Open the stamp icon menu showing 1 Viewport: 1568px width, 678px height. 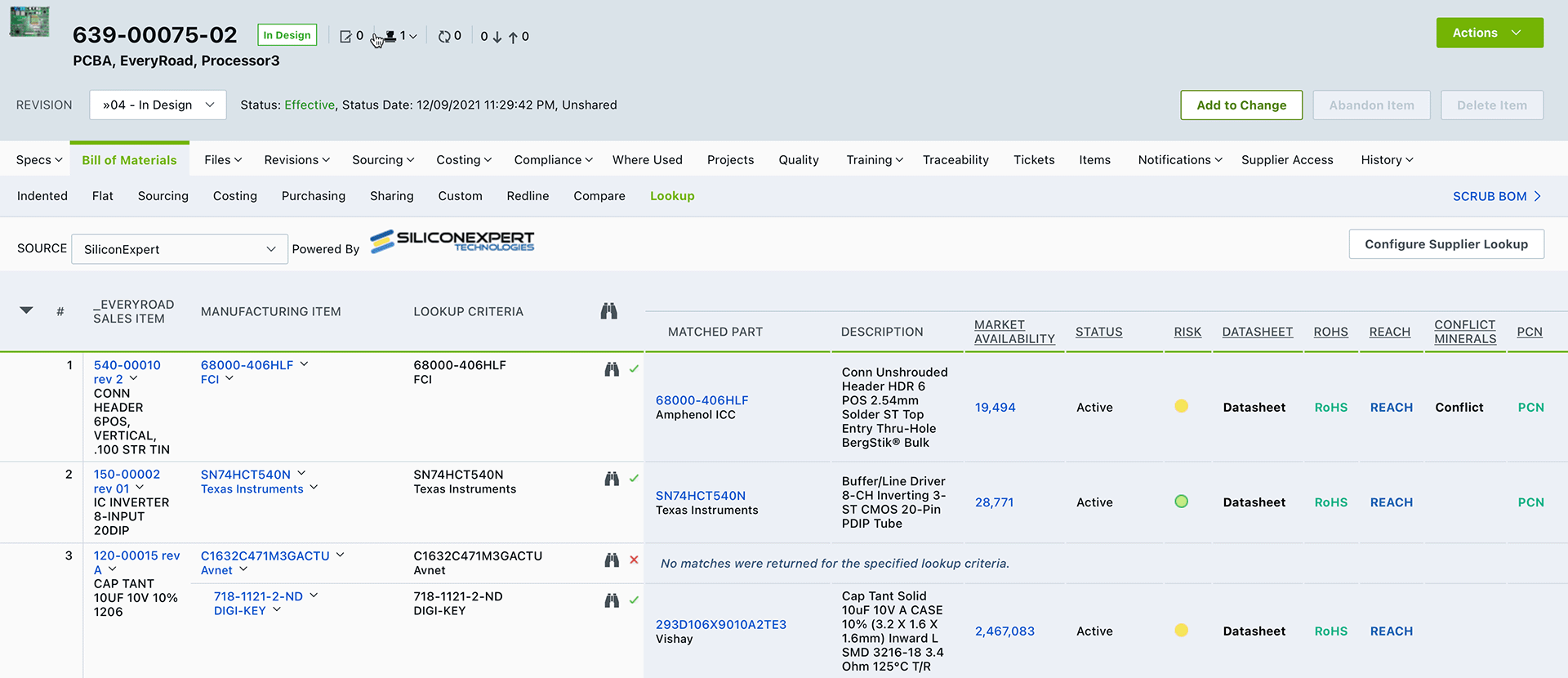(x=401, y=36)
